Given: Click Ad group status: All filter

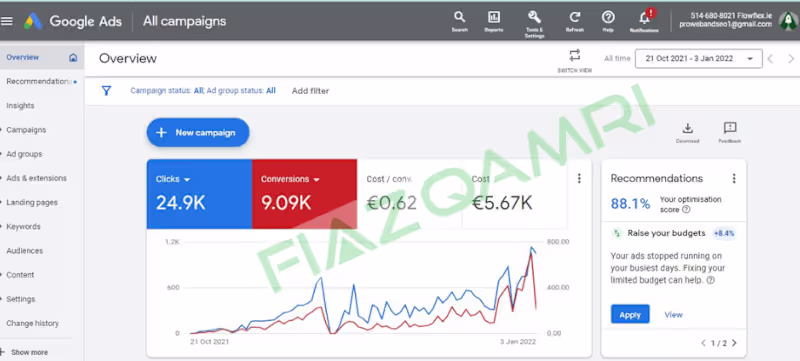Looking at the screenshot, I should click(241, 91).
